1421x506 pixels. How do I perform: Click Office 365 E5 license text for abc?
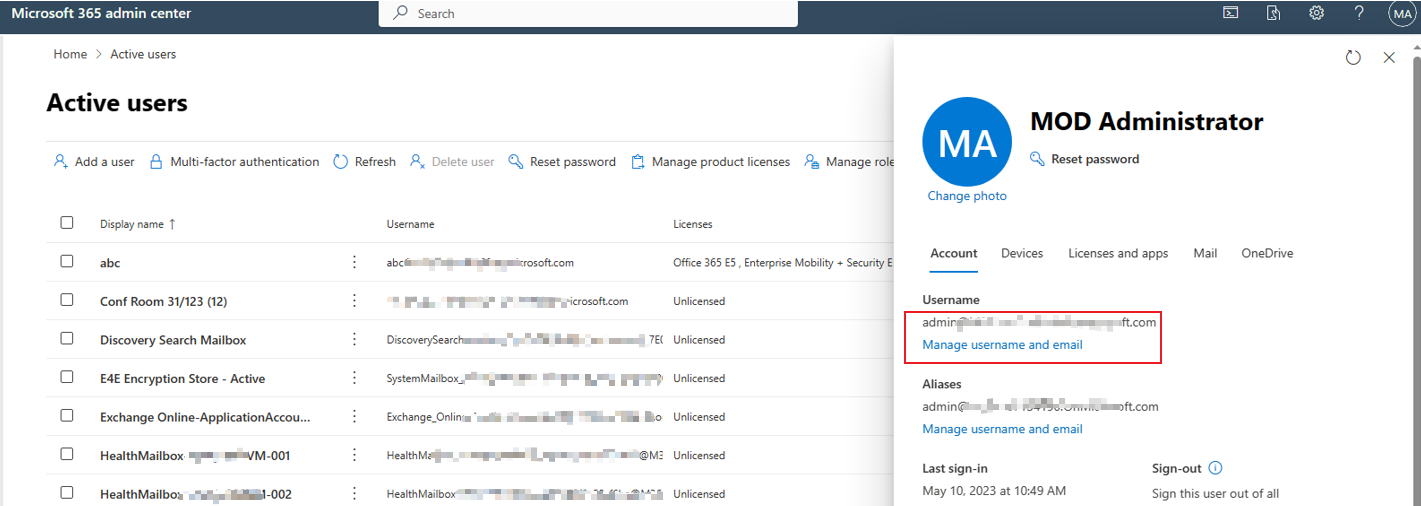781,263
